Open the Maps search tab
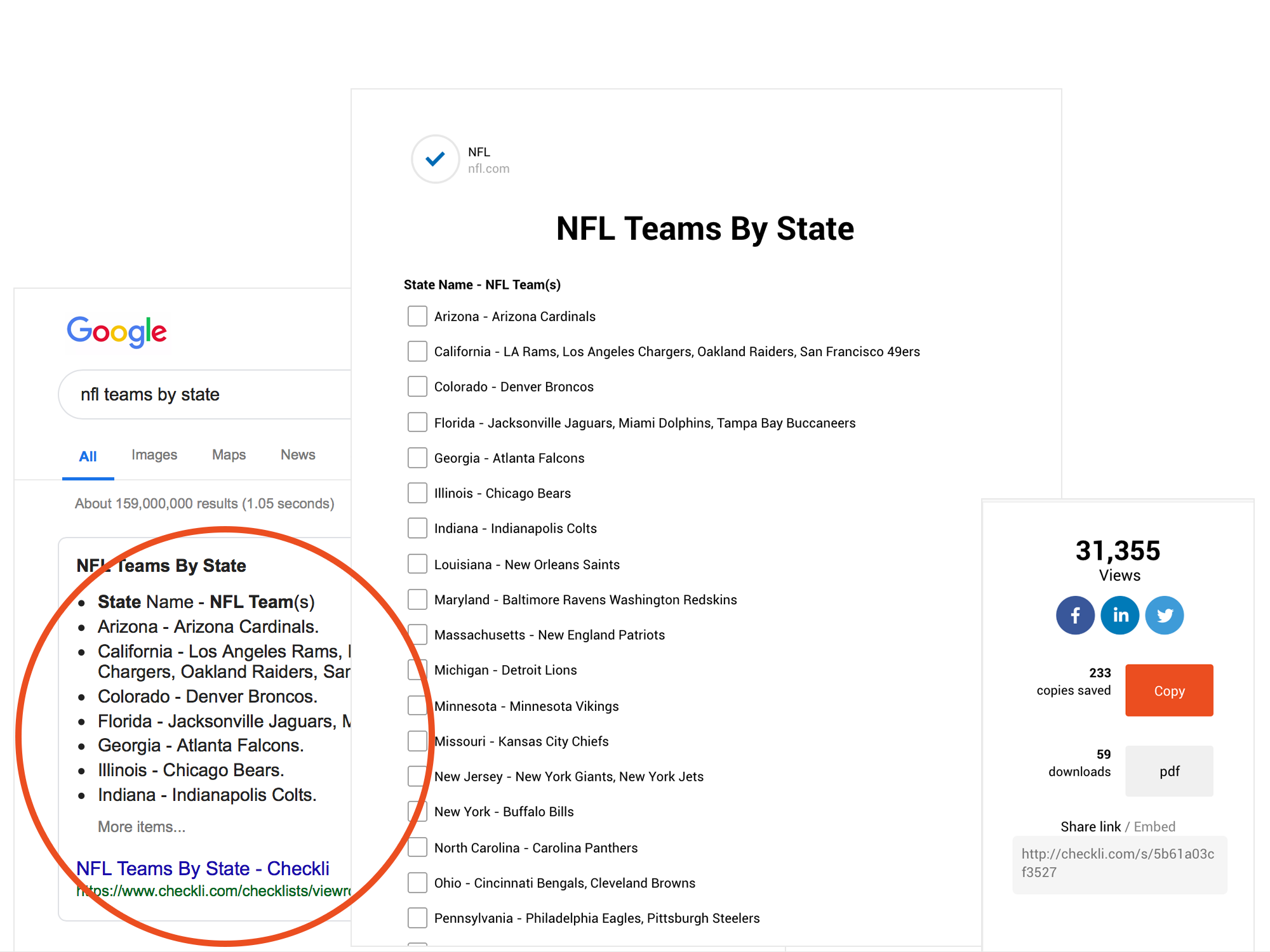Image resolution: width=1270 pixels, height=952 pixels. (229, 455)
